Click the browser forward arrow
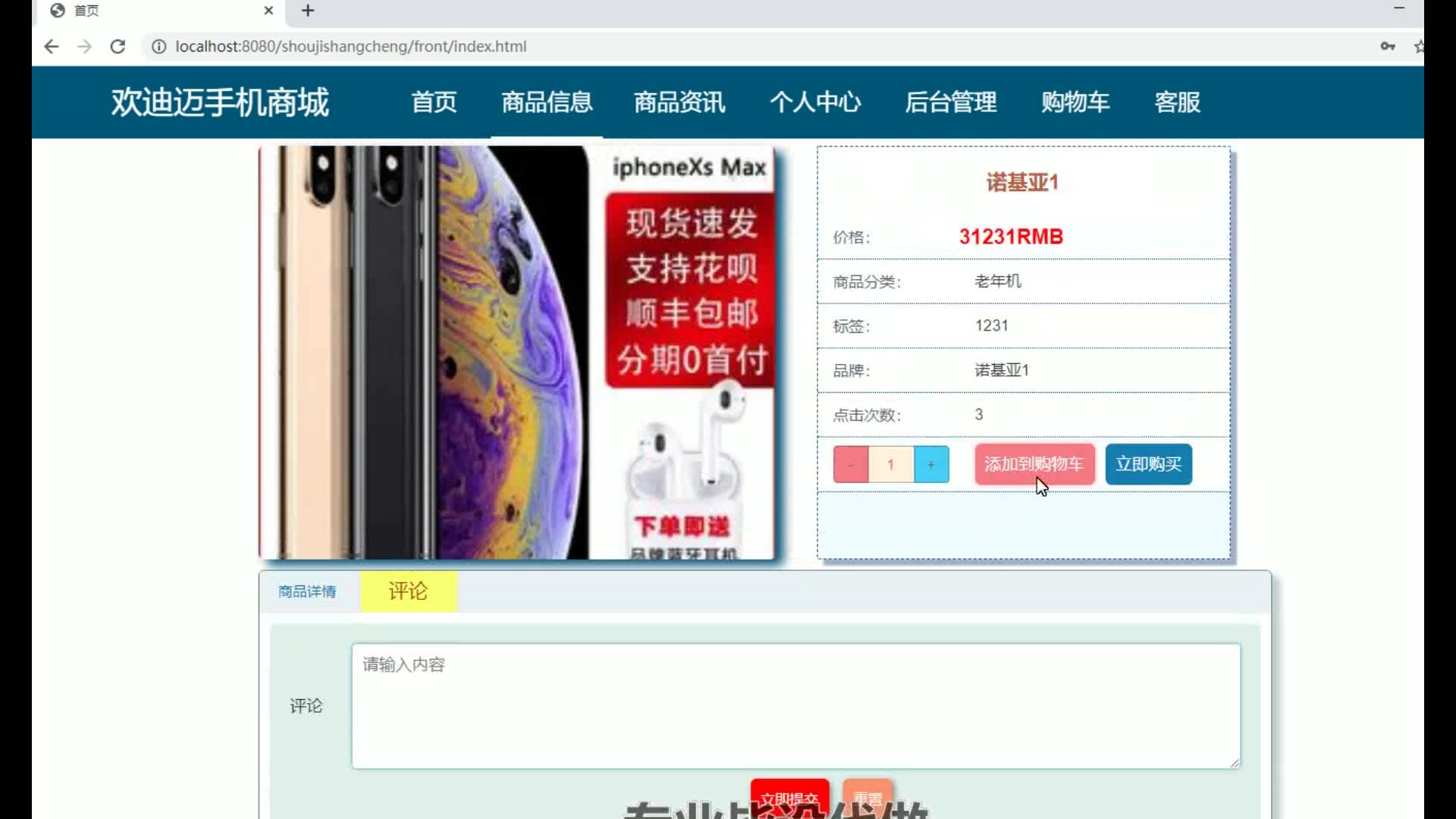This screenshot has height=819, width=1456. click(x=84, y=46)
